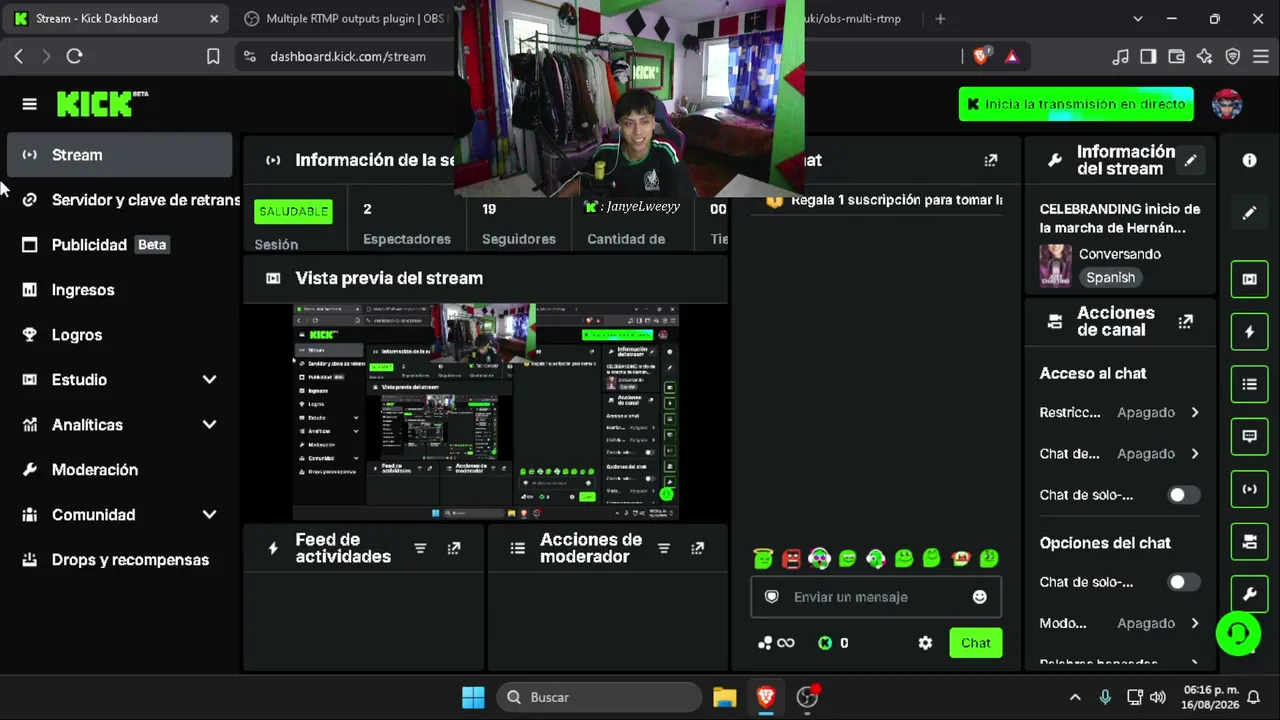Open the browser tab search dropdown arrow

(x=1138, y=18)
